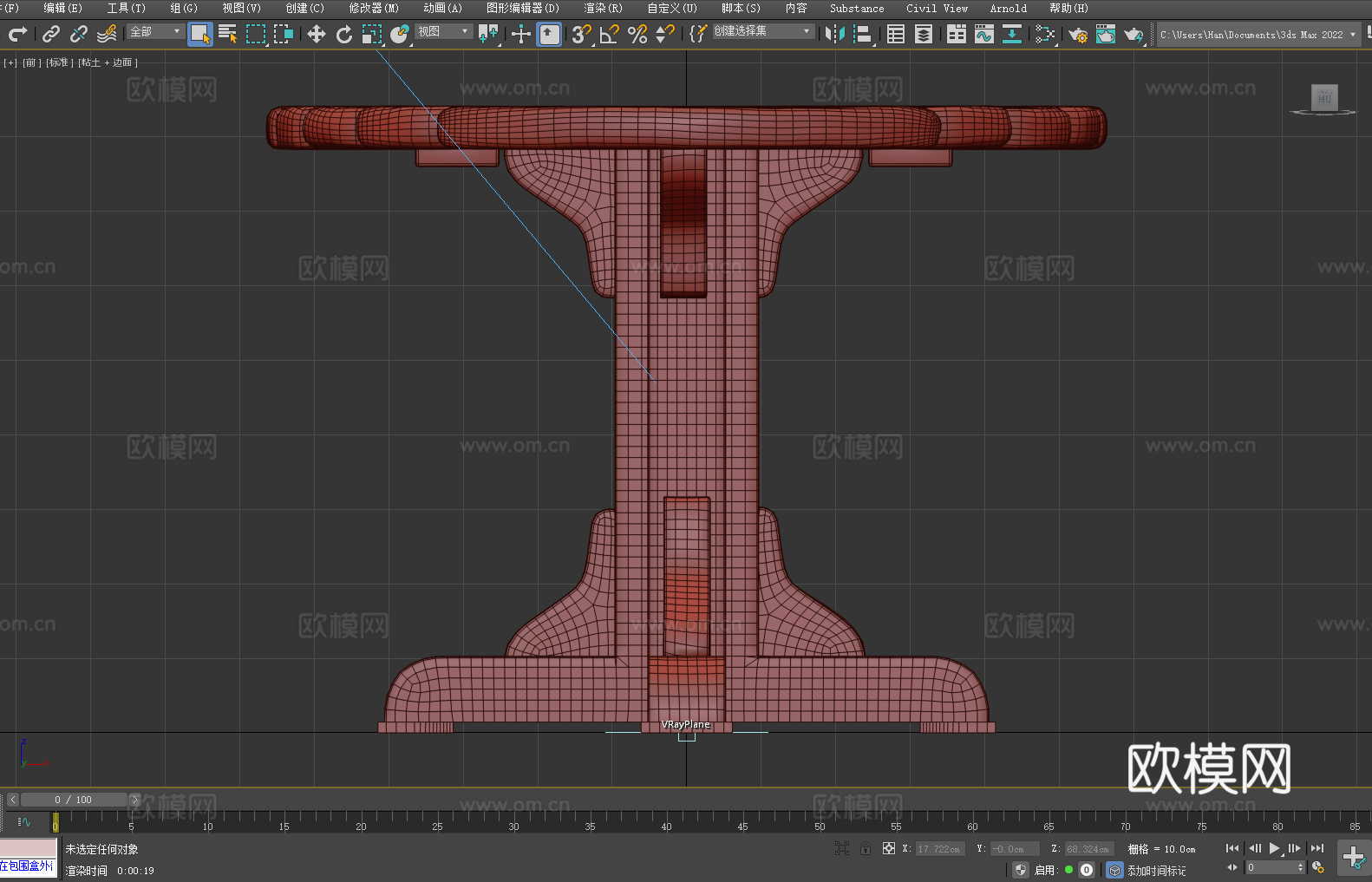Open reference coordinate system dropdown 视图
This screenshot has height=882, width=1372.
(443, 31)
